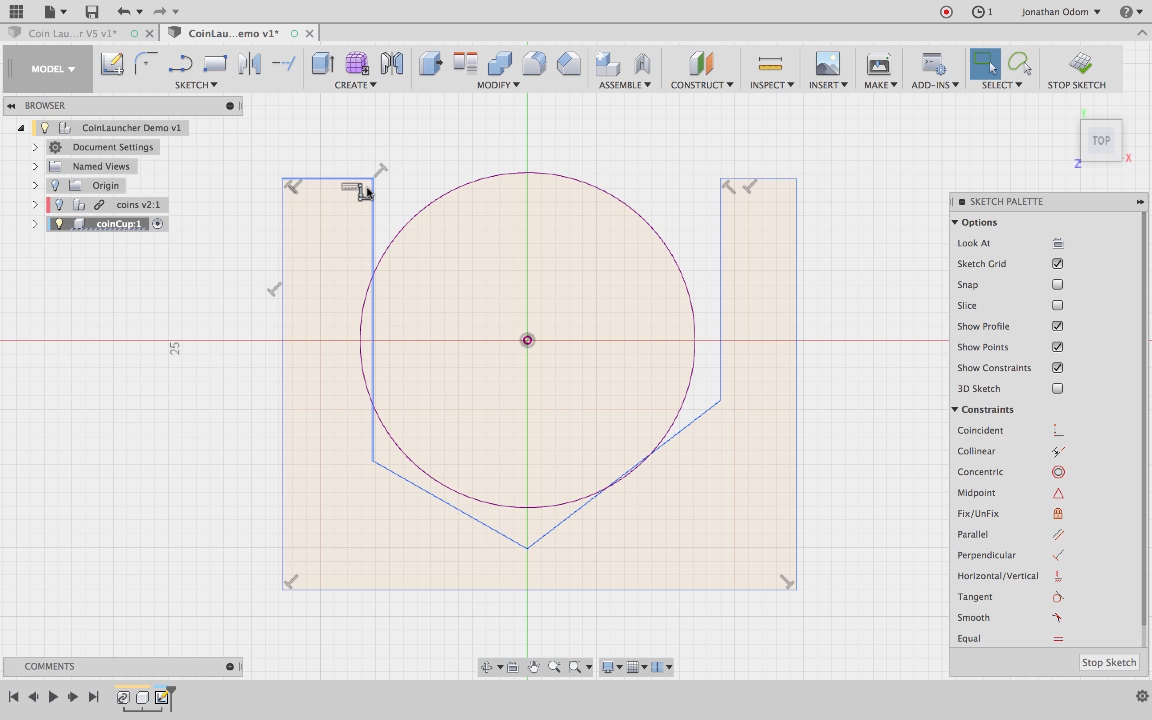Collapse the Constraints section in Sketch Palette
1152x720 pixels.
point(955,410)
